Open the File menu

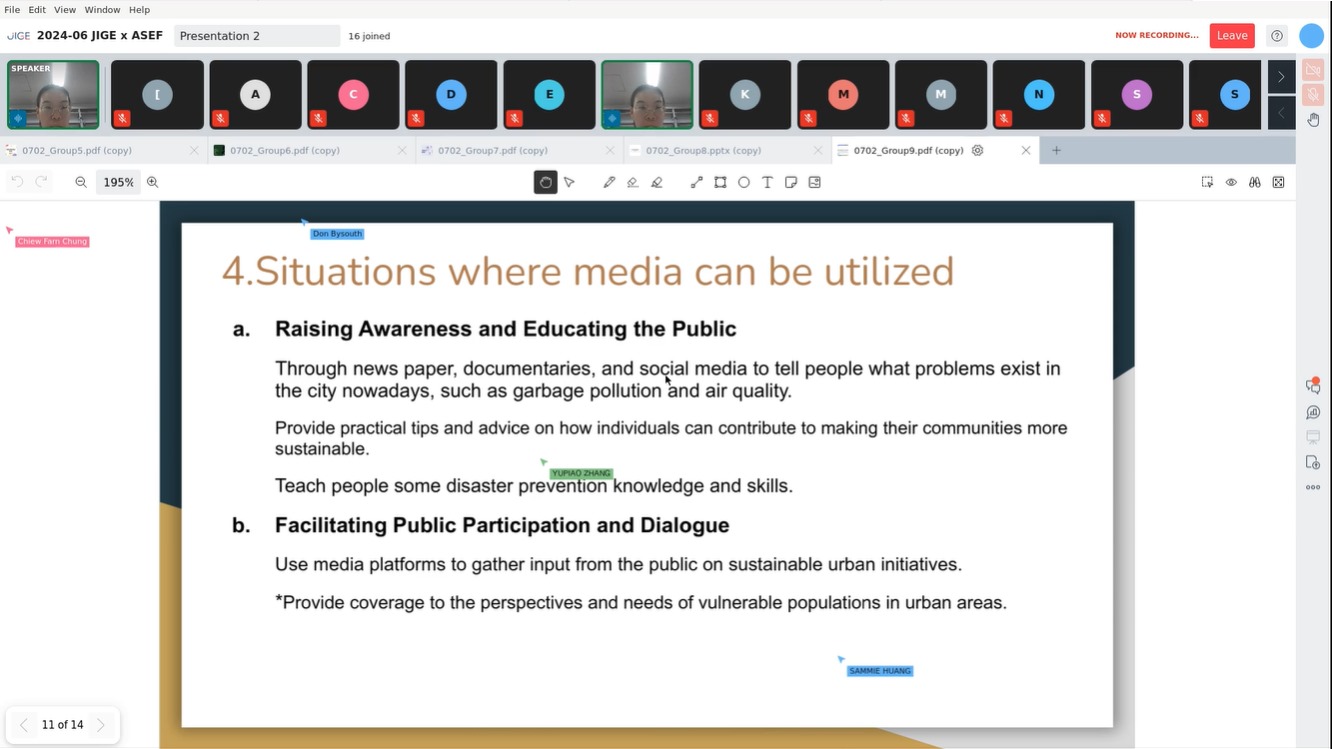click(x=12, y=10)
